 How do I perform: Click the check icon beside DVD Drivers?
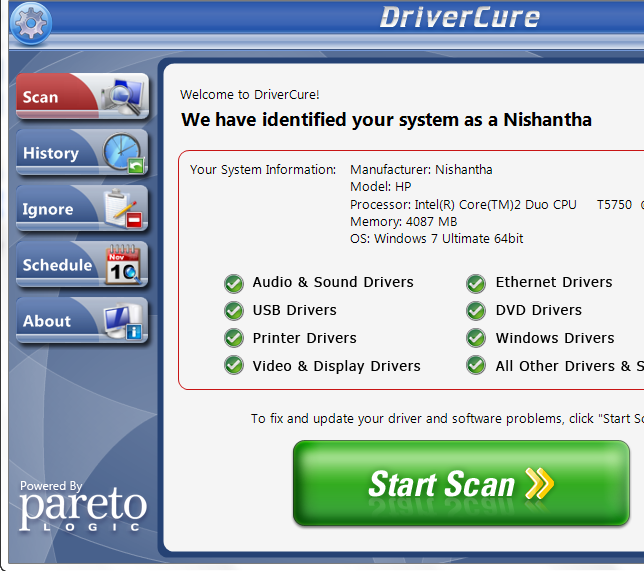click(x=476, y=311)
